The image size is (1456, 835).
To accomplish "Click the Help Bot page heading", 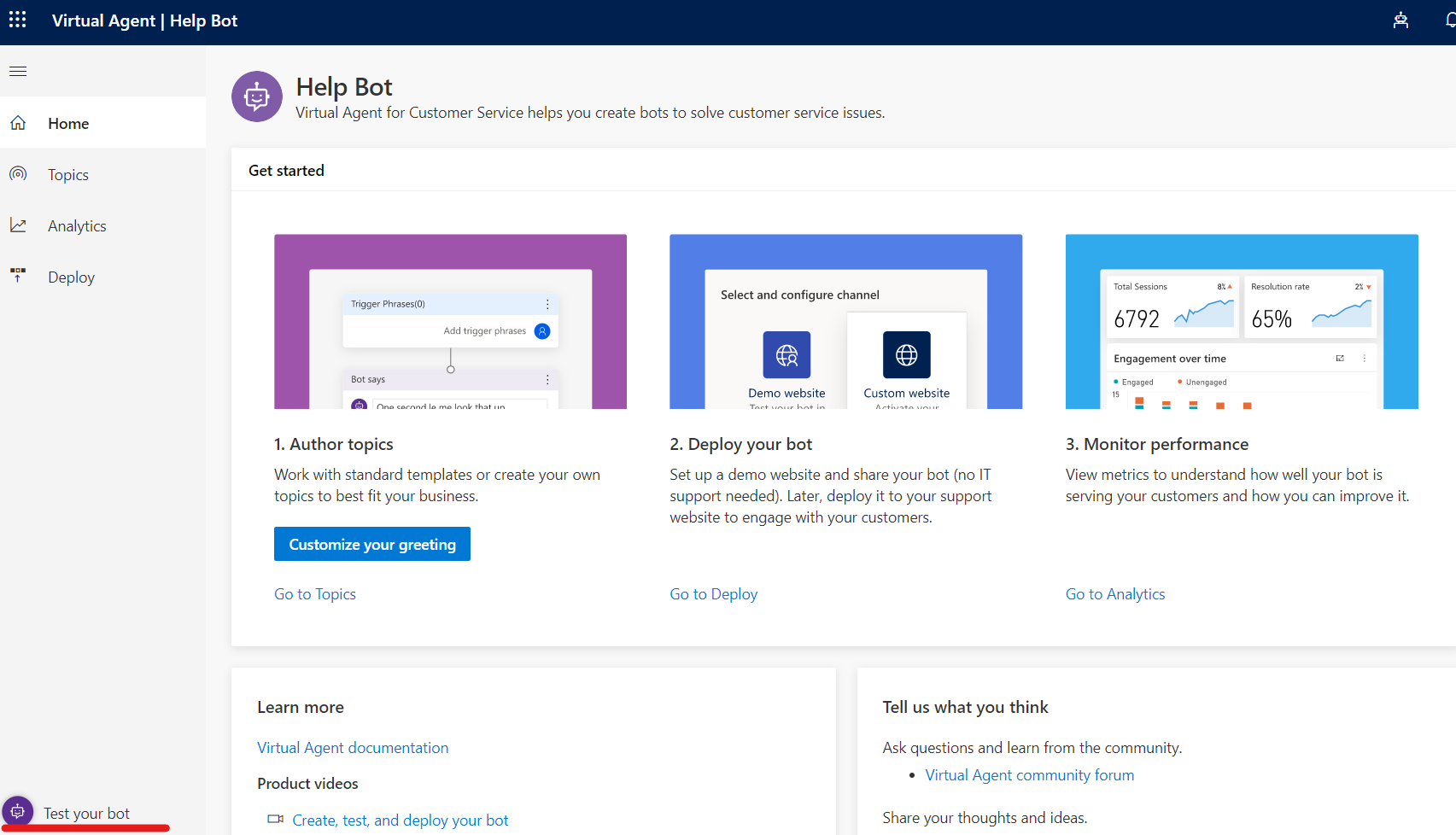I will click(x=344, y=87).
